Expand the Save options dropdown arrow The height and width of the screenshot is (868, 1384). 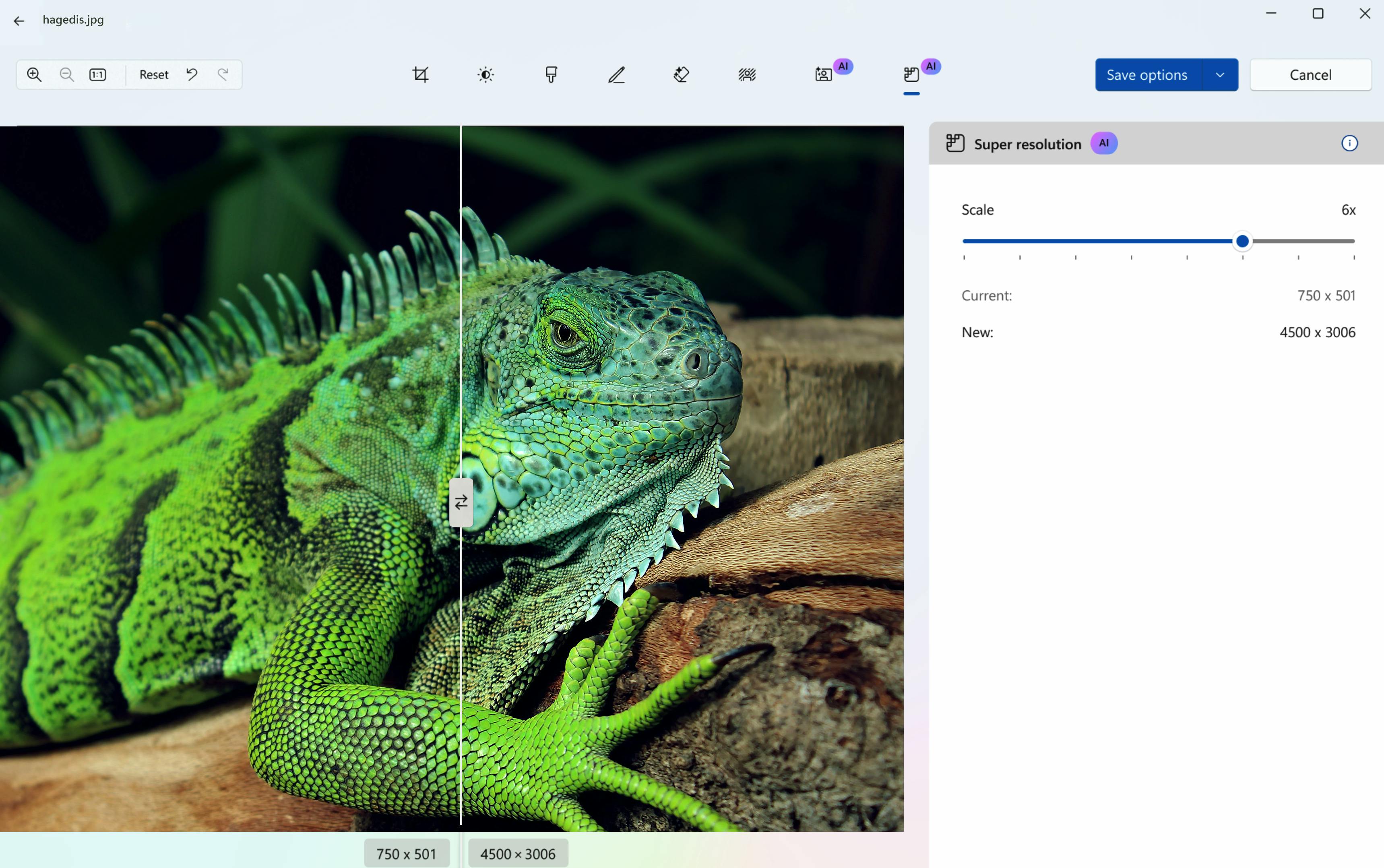(1220, 74)
